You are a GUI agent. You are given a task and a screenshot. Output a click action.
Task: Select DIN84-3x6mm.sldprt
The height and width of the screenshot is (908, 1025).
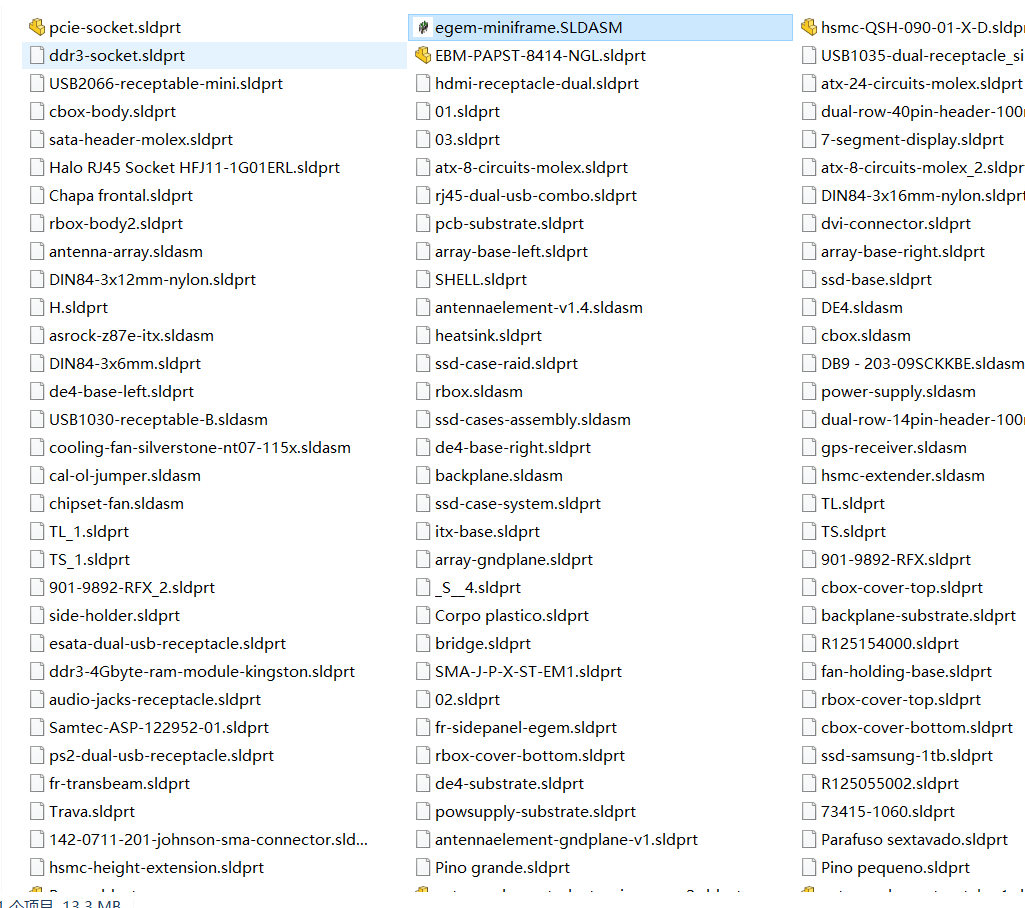coord(125,363)
